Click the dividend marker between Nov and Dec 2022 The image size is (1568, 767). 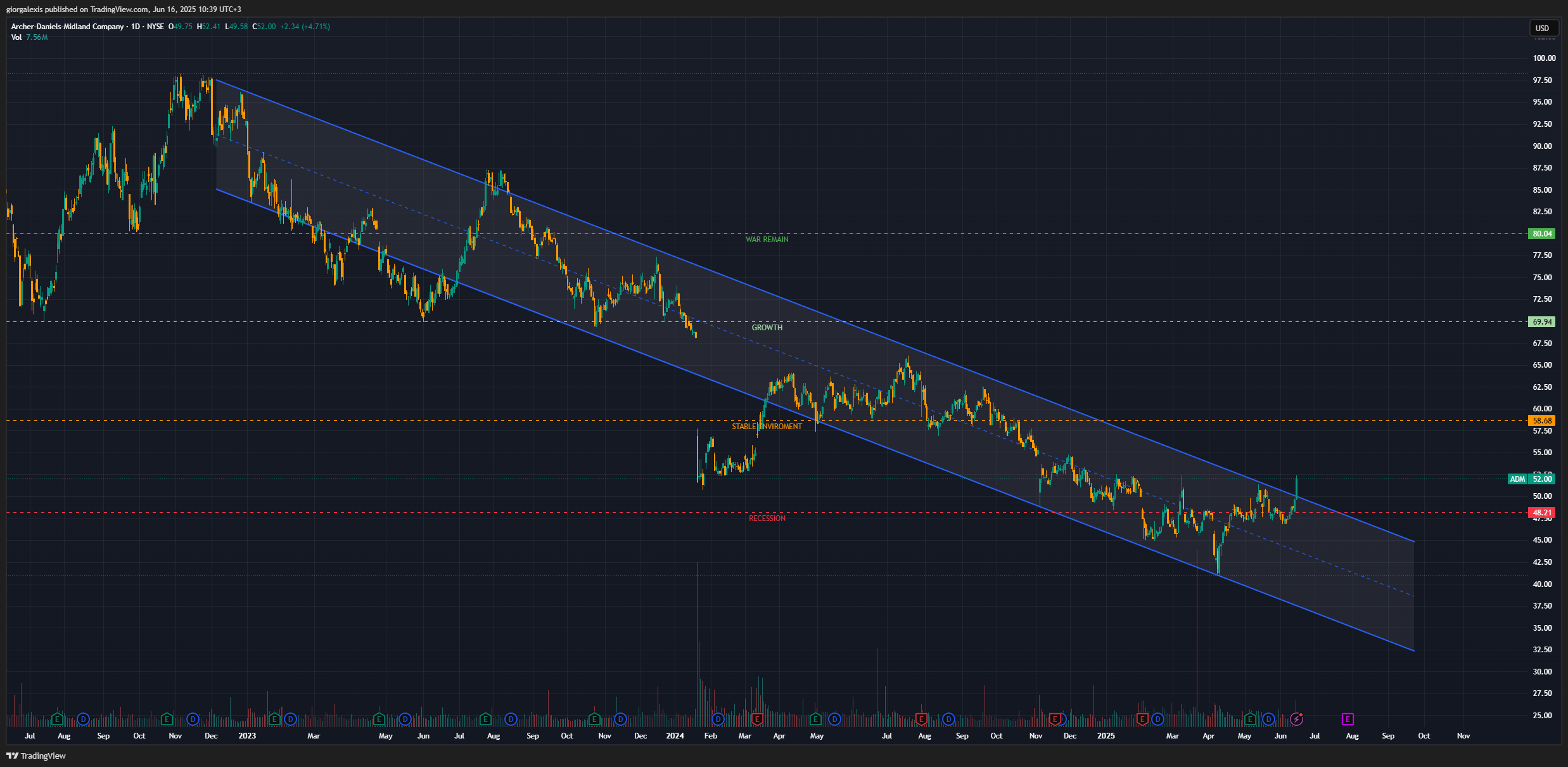(193, 719)
